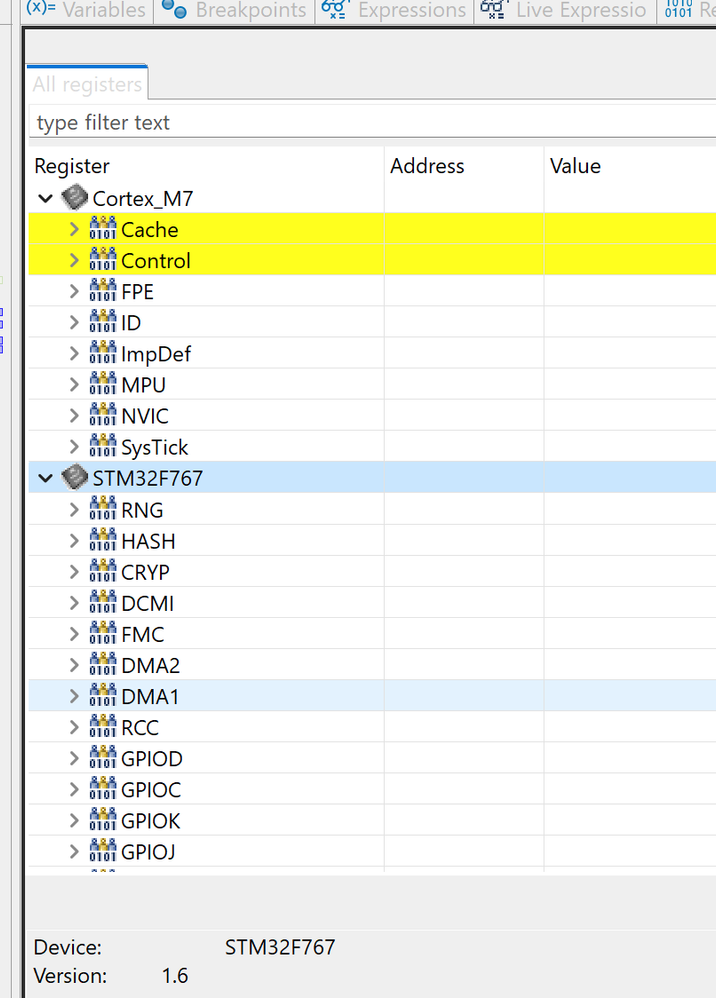
Task: Expand the HASH peripheral
Action: pos(74,541)
